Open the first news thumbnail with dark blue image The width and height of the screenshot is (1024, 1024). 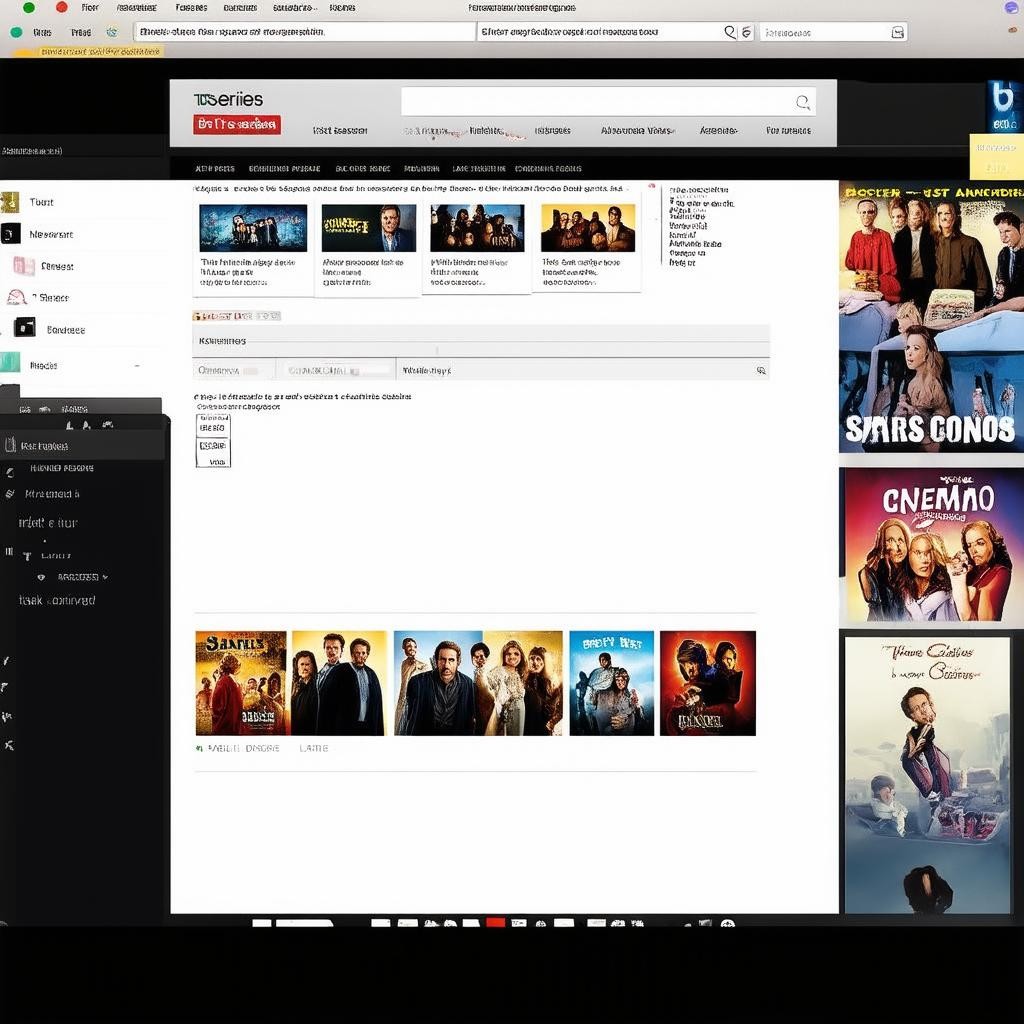point(253,228)
